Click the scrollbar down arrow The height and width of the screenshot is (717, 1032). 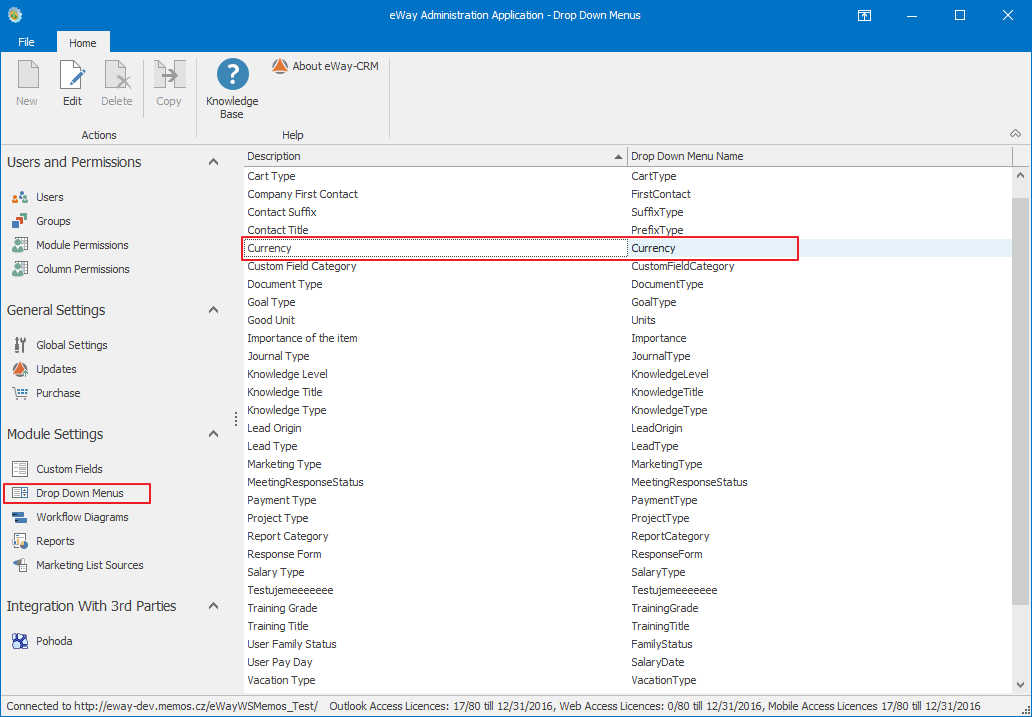[x=1021, y=685]
